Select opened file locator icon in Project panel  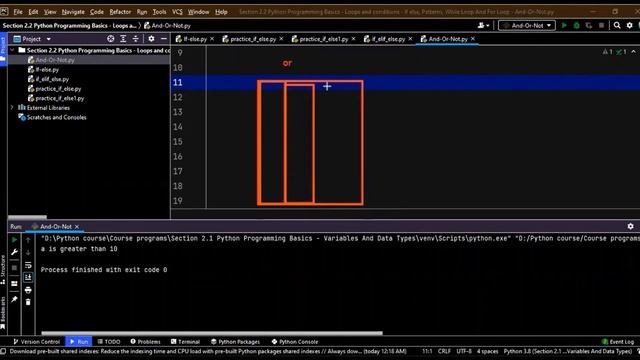pos(111,39)
